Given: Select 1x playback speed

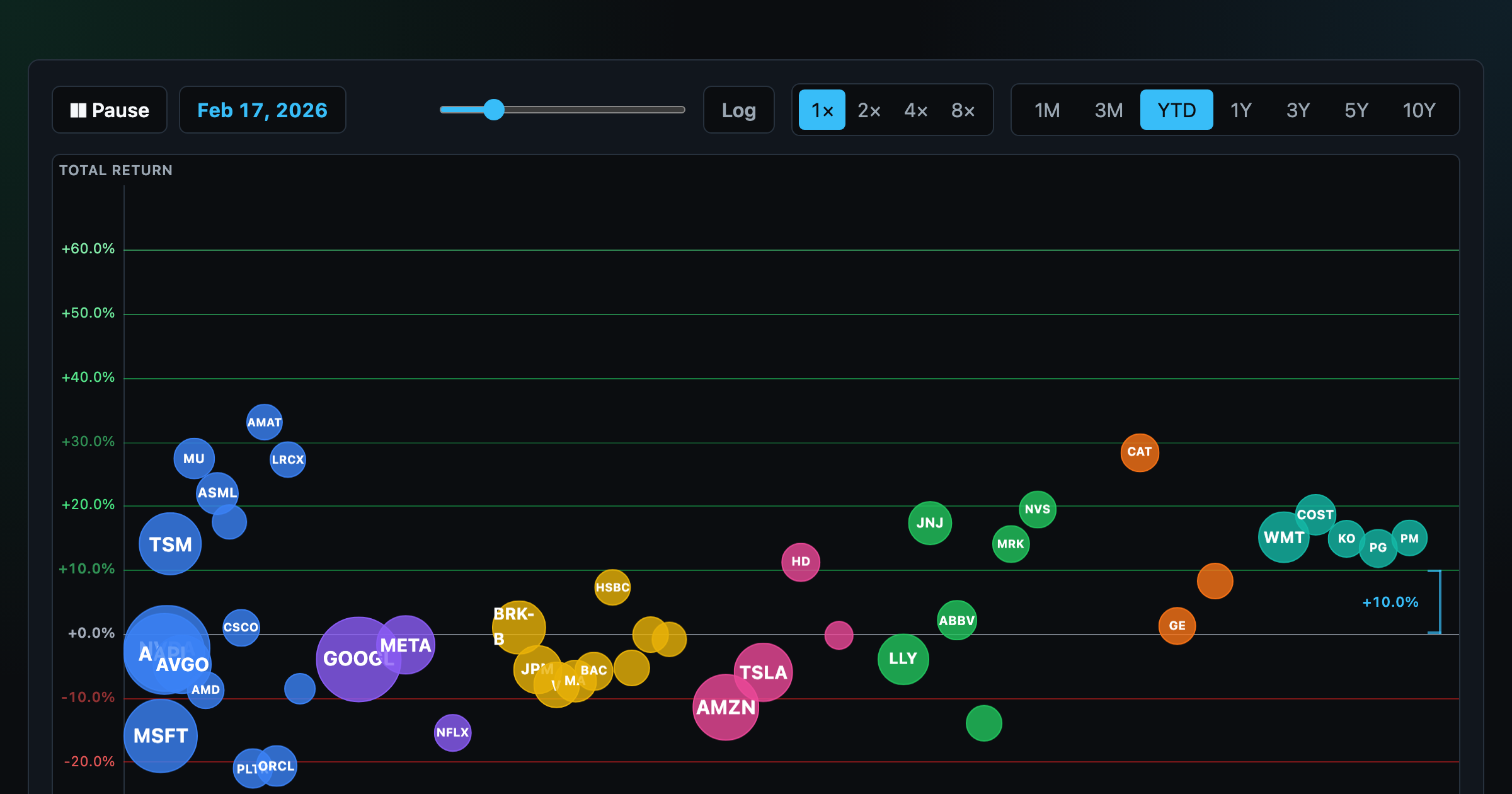Looking at the screenshot, I should coord(822,110).
